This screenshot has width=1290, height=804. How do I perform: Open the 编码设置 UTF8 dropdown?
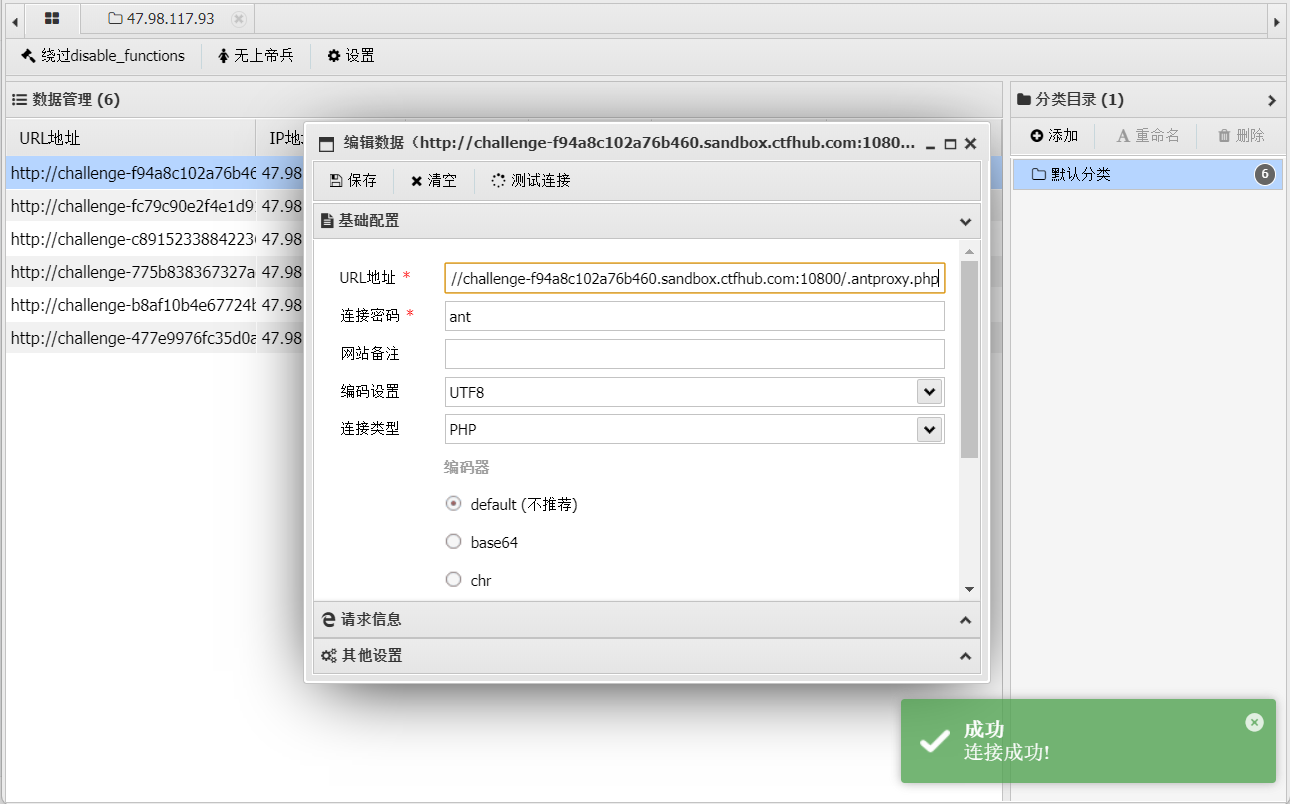coord(929,391)
